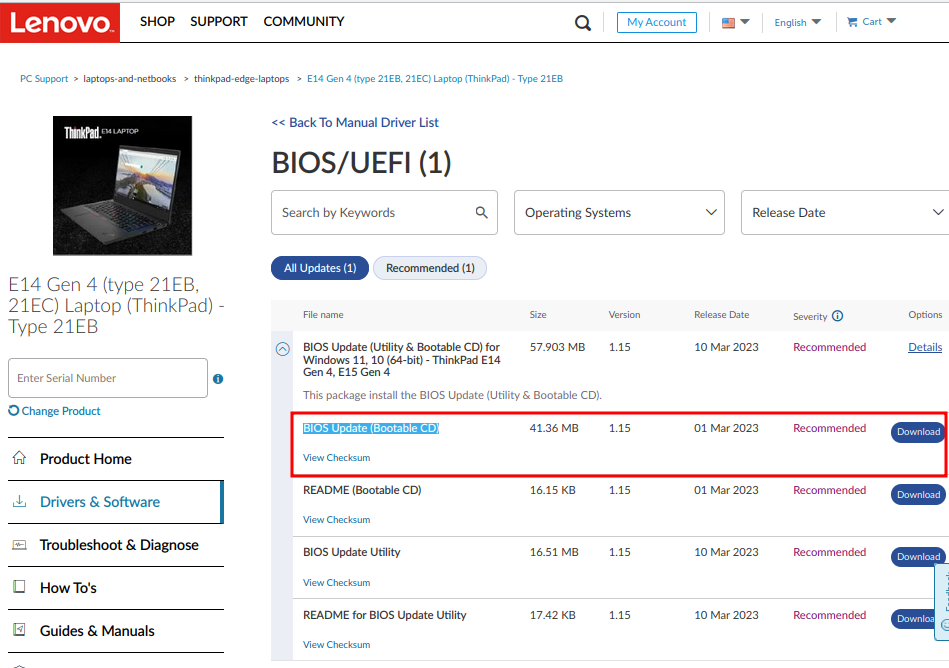Viewport: 949px width, 668px height.
Task: Open the Operating Systems dropdown
Action: [x=619, y=212]
